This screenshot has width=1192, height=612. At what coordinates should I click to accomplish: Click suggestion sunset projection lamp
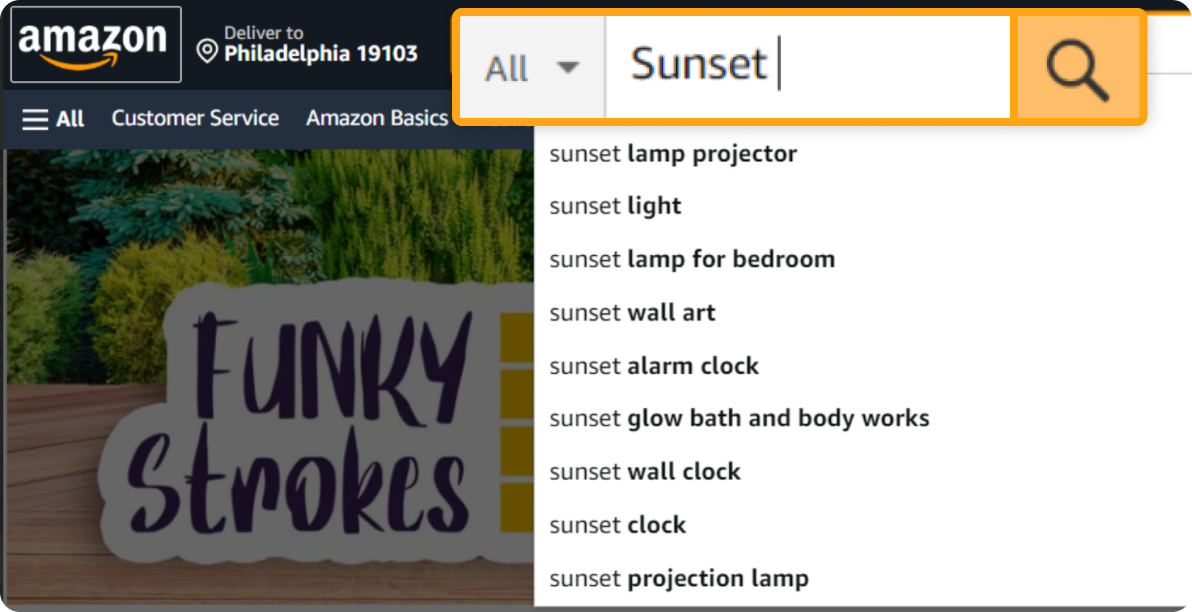pos(678,578)
